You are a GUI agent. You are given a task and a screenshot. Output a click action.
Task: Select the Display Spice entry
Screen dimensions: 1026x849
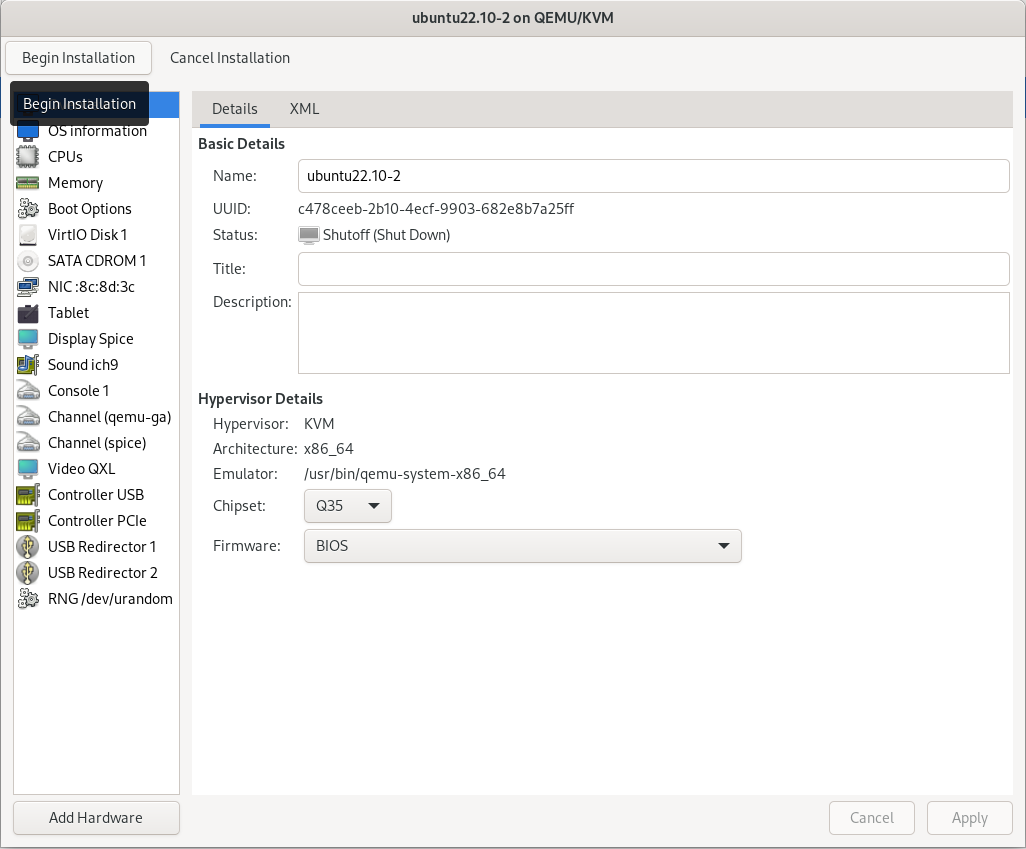[x=96, y=339]
